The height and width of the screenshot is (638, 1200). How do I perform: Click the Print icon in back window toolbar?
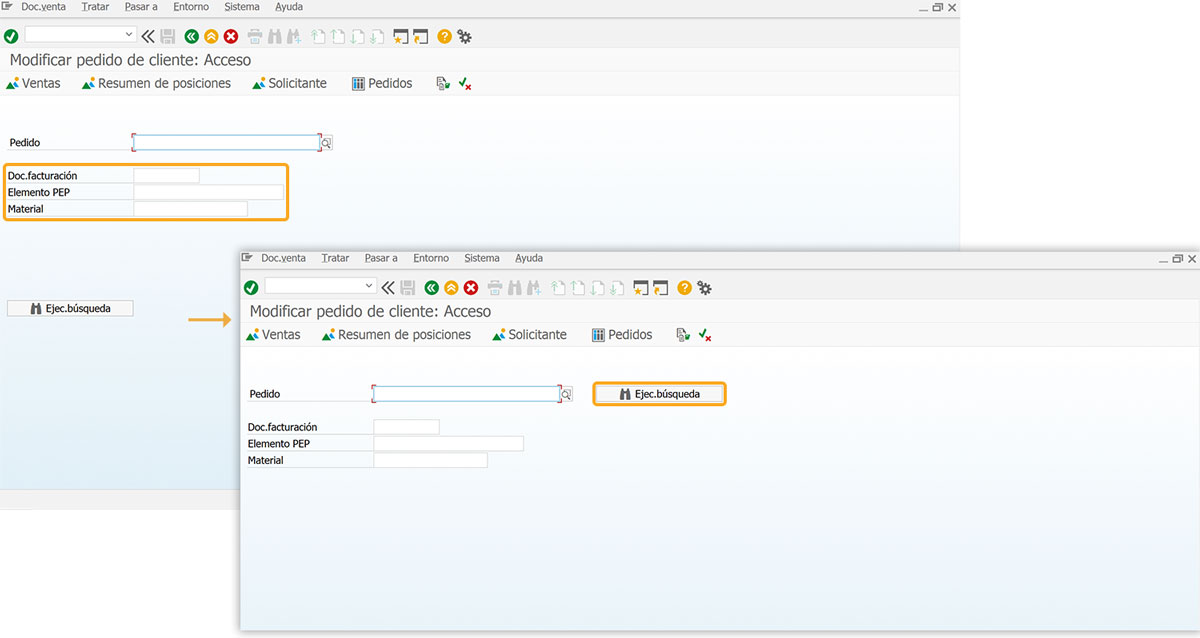tap(255, 36)
